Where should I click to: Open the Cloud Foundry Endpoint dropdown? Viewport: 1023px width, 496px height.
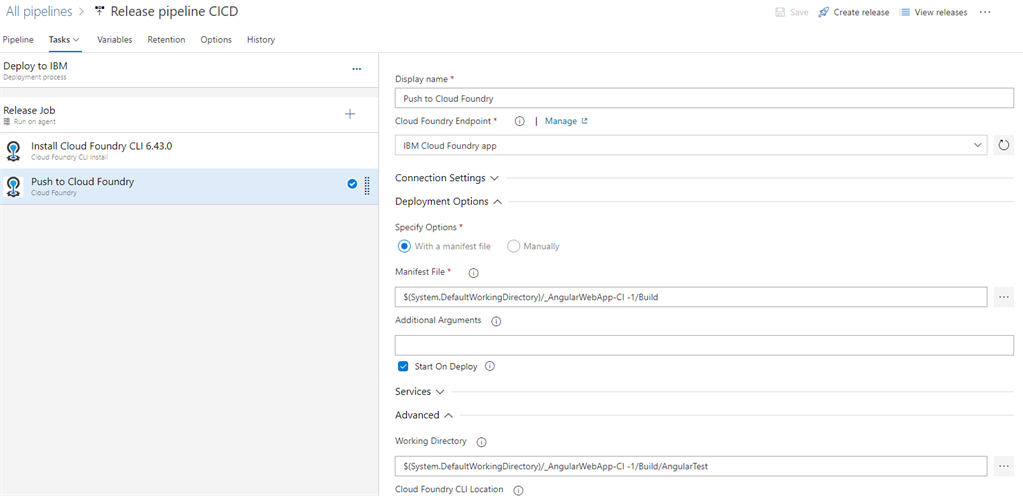[x=691, y=146]
